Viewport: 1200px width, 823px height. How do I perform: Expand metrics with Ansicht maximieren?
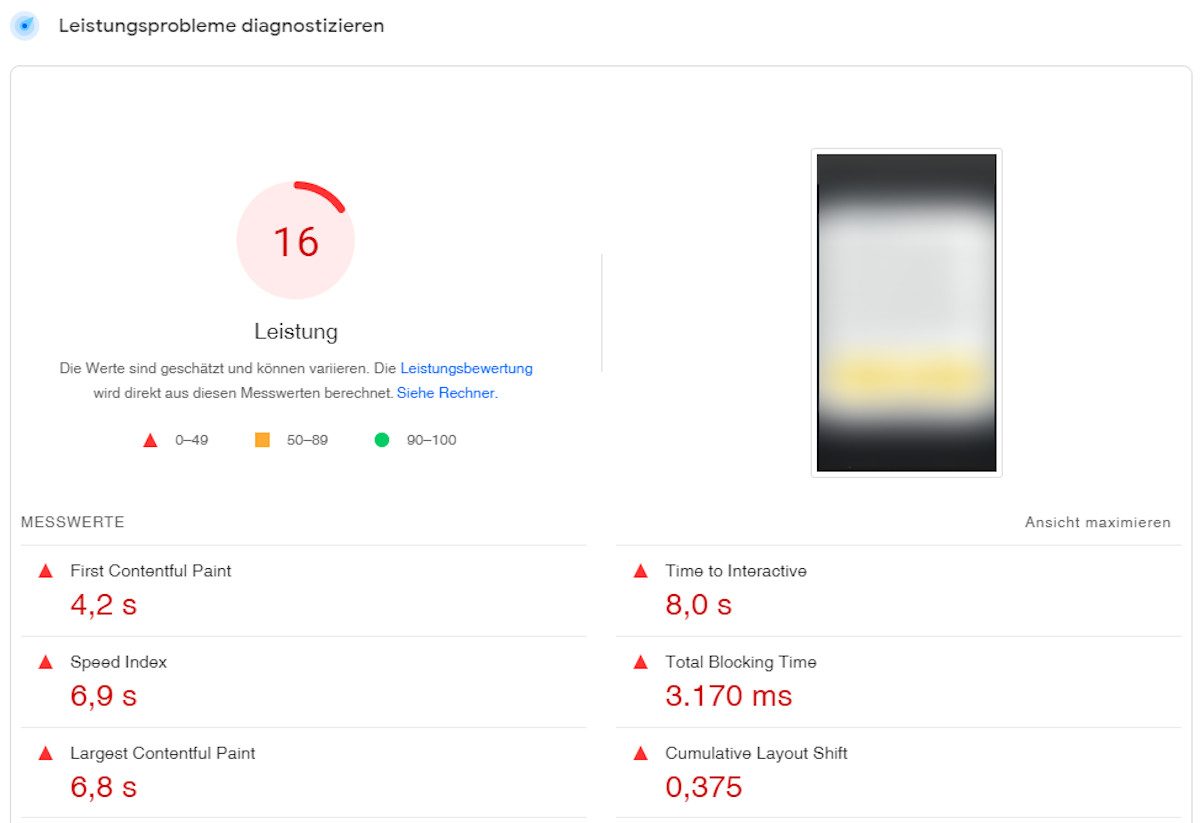click(x=1097, y=522)
